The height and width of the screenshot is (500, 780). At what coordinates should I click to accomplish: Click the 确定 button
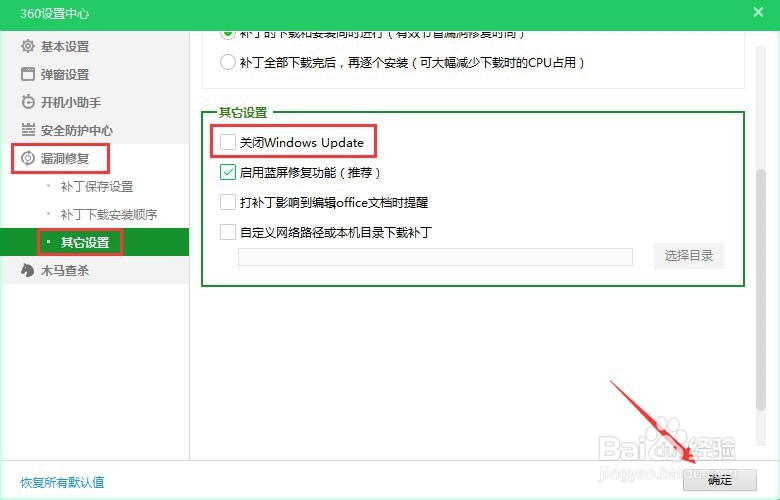pyautogui.click(x=720, y=480)
